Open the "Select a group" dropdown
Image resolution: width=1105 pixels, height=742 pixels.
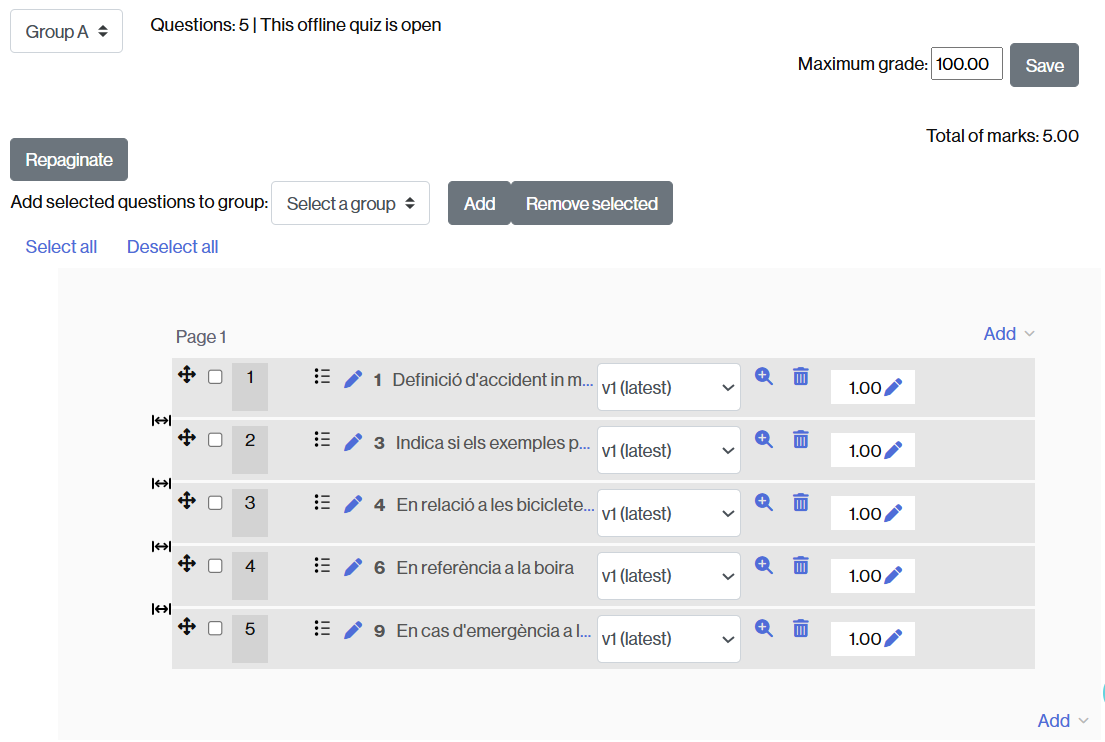[350, 203]
